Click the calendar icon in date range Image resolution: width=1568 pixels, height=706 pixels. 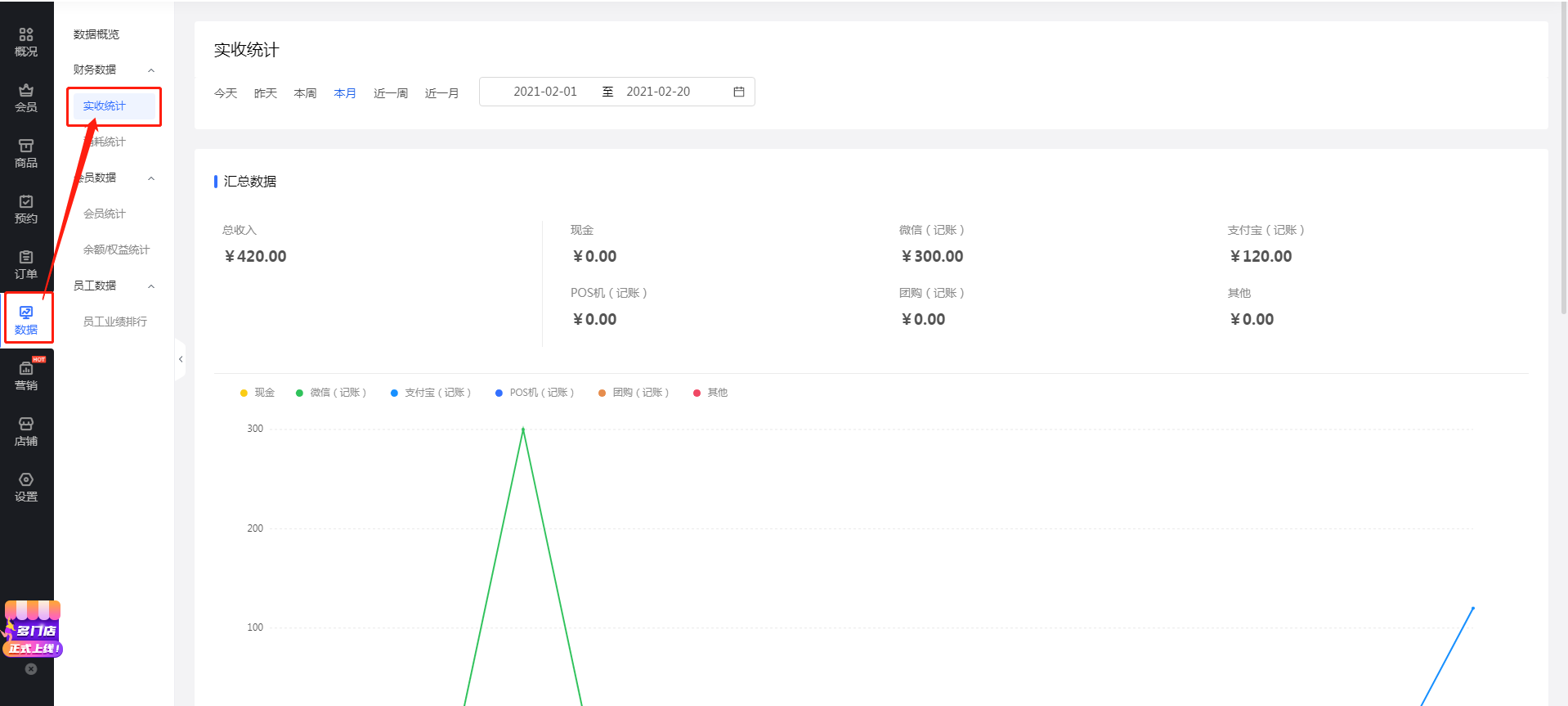[738, 92]
